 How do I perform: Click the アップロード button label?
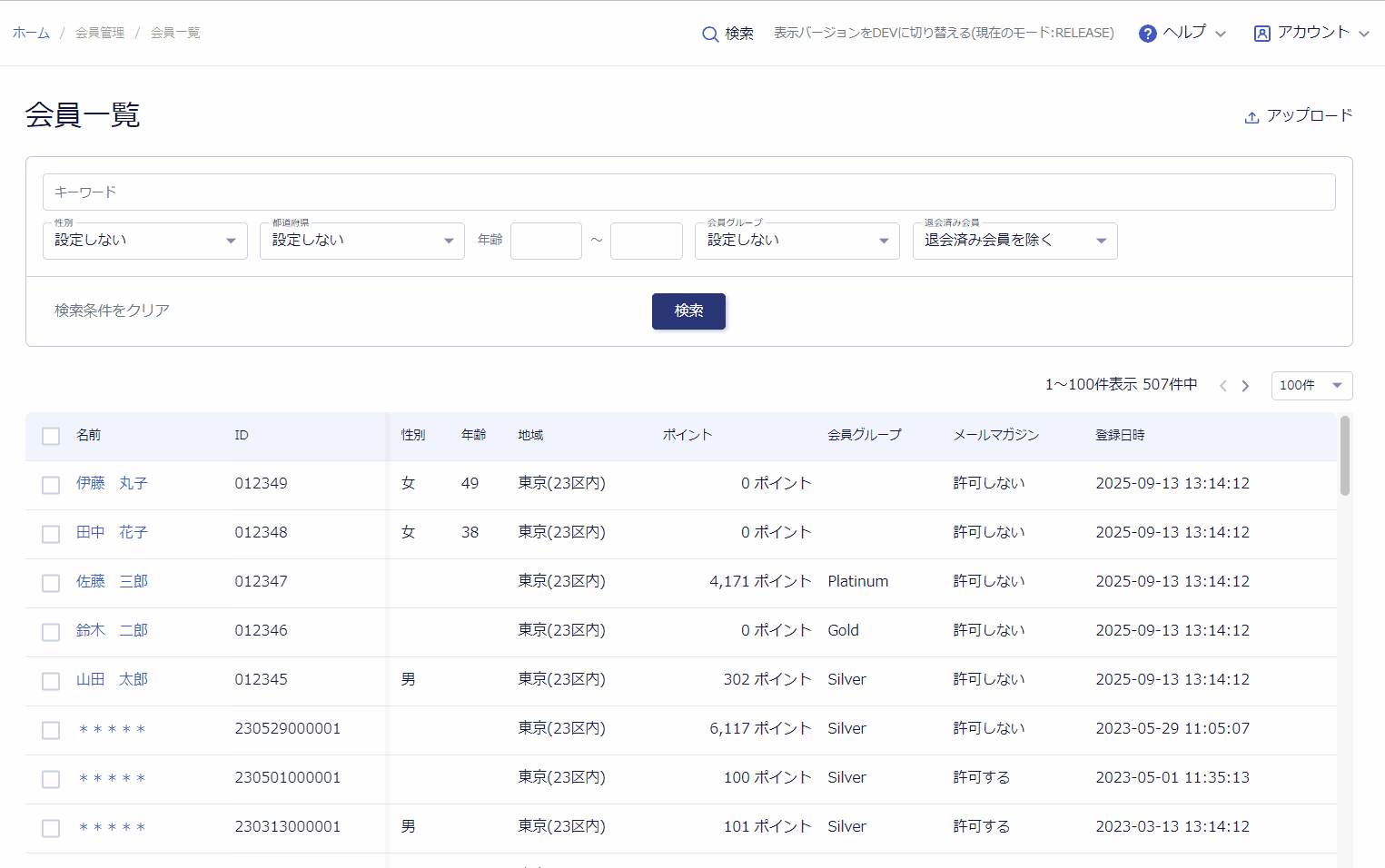coord(1310,115)
